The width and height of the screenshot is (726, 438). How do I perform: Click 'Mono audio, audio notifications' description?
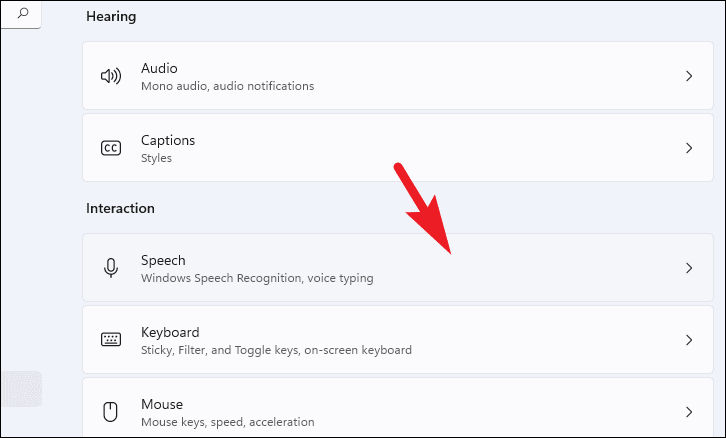pyautogui.click(x=227, y=86)
